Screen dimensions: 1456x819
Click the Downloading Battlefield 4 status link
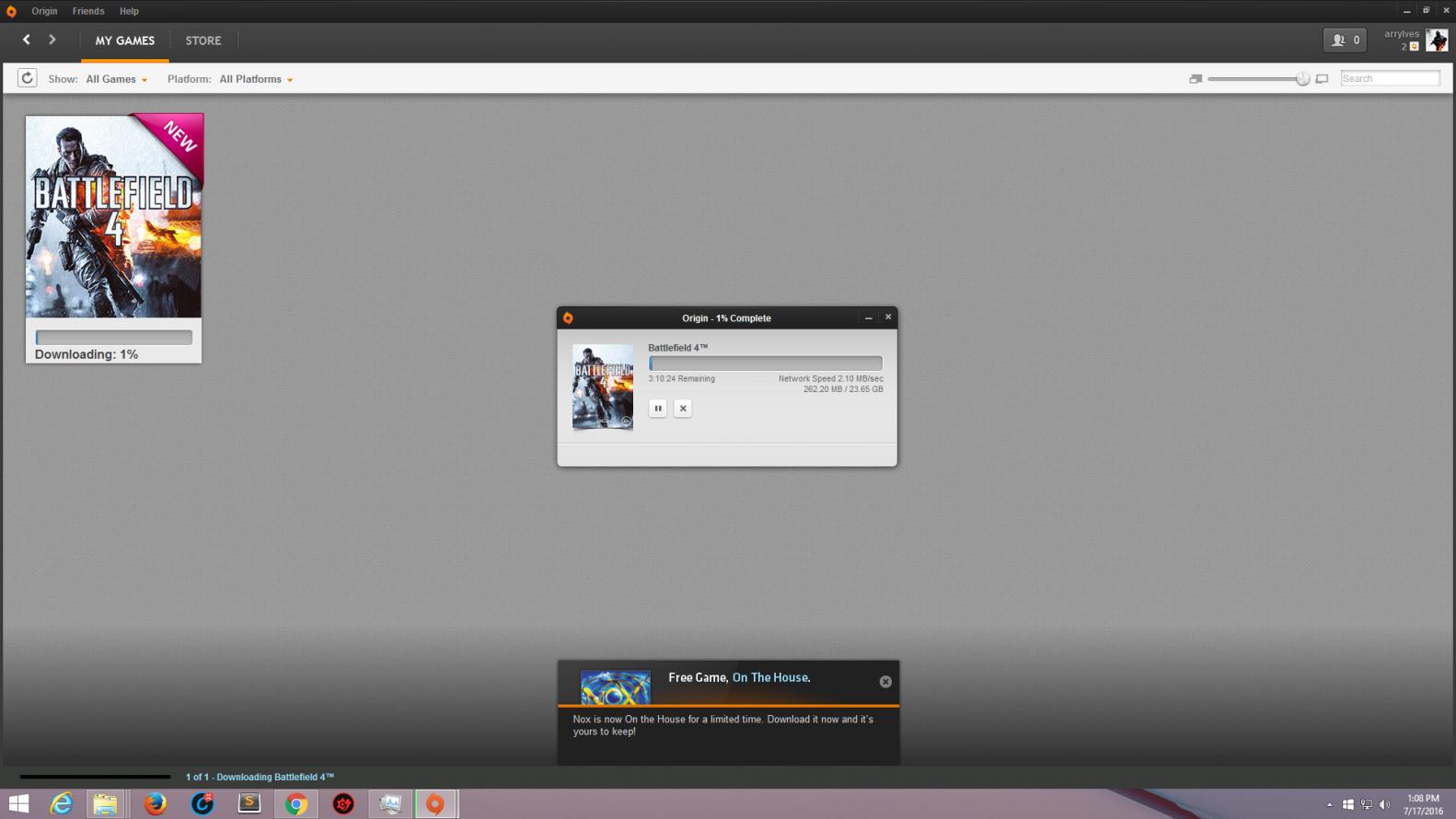tap(260, 778)
